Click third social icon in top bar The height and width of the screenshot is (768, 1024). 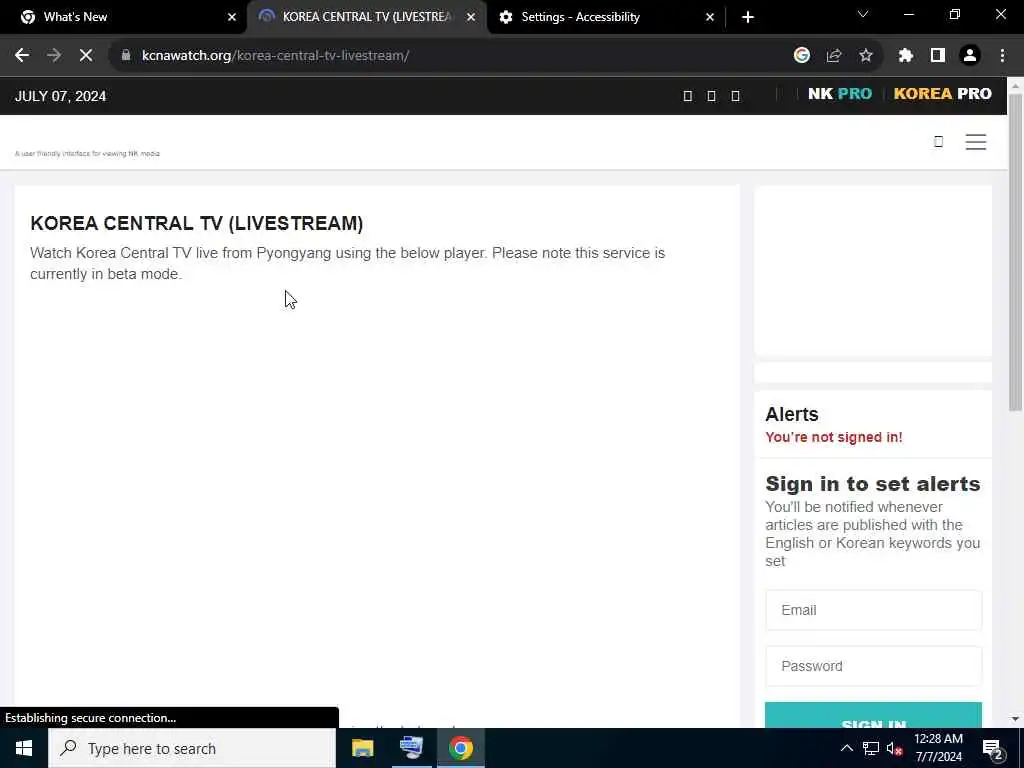click(735, 96)
